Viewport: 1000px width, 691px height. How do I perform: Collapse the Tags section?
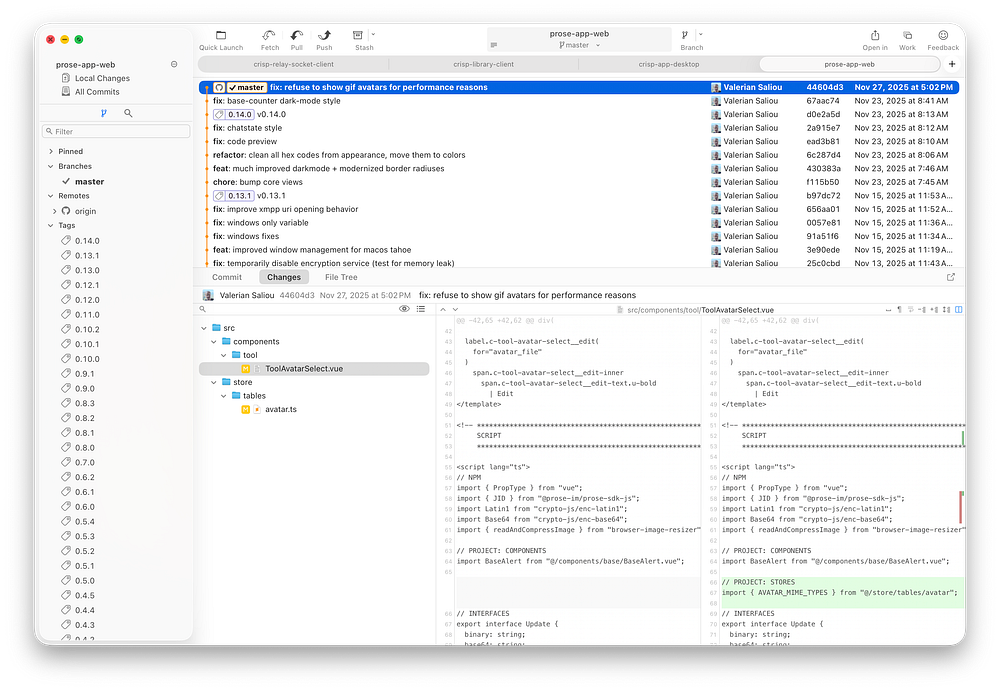click(x=51, y=226)
